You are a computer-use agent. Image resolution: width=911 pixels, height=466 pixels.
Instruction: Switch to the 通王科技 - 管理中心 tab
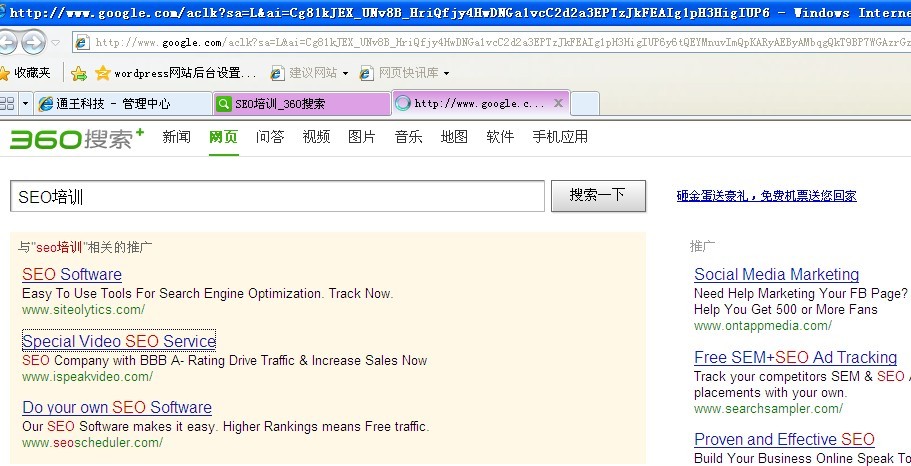tap(122, 104)
